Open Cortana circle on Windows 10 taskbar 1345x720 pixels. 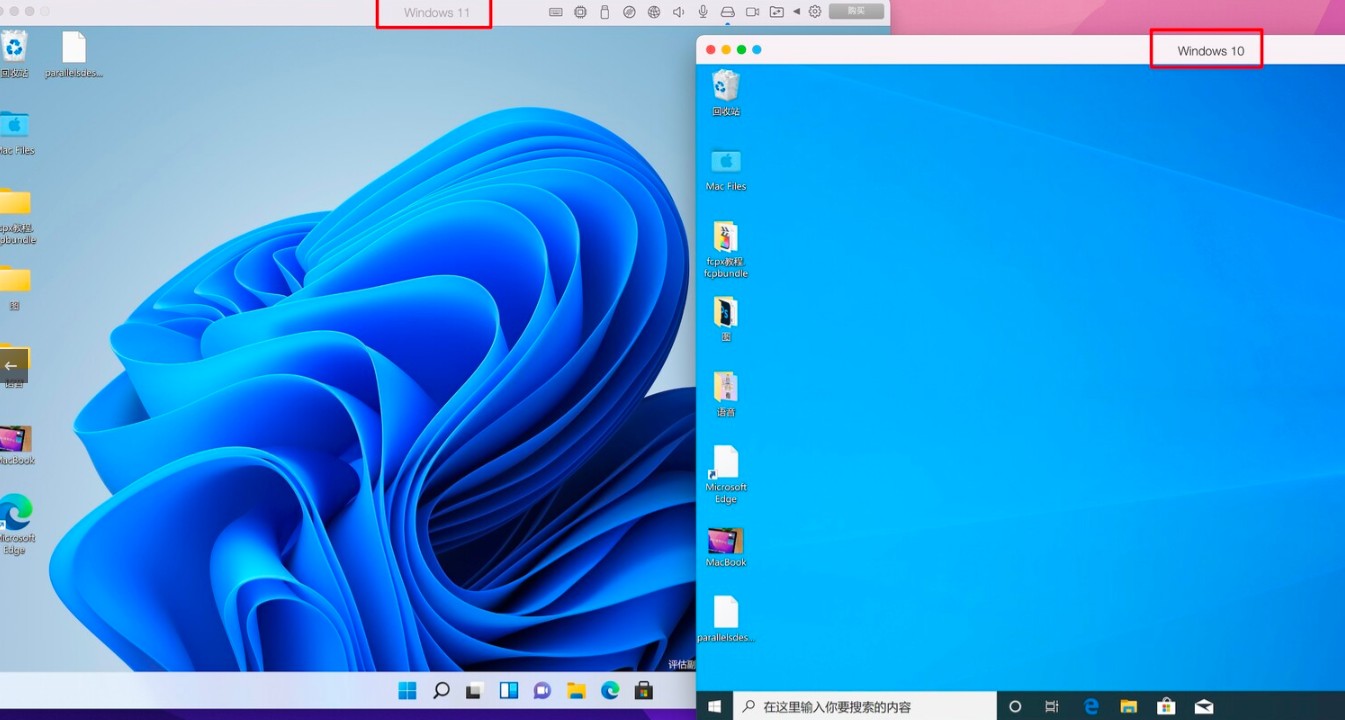coord(1015,706)
